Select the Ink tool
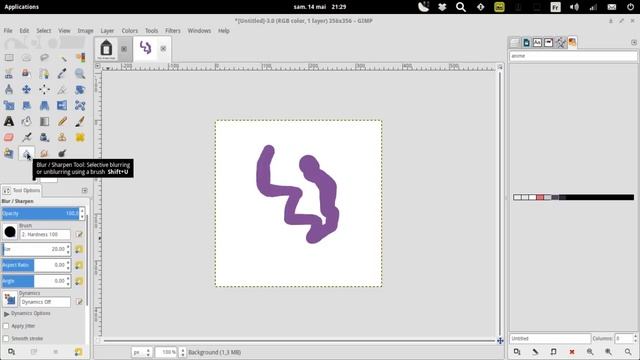 44,138
